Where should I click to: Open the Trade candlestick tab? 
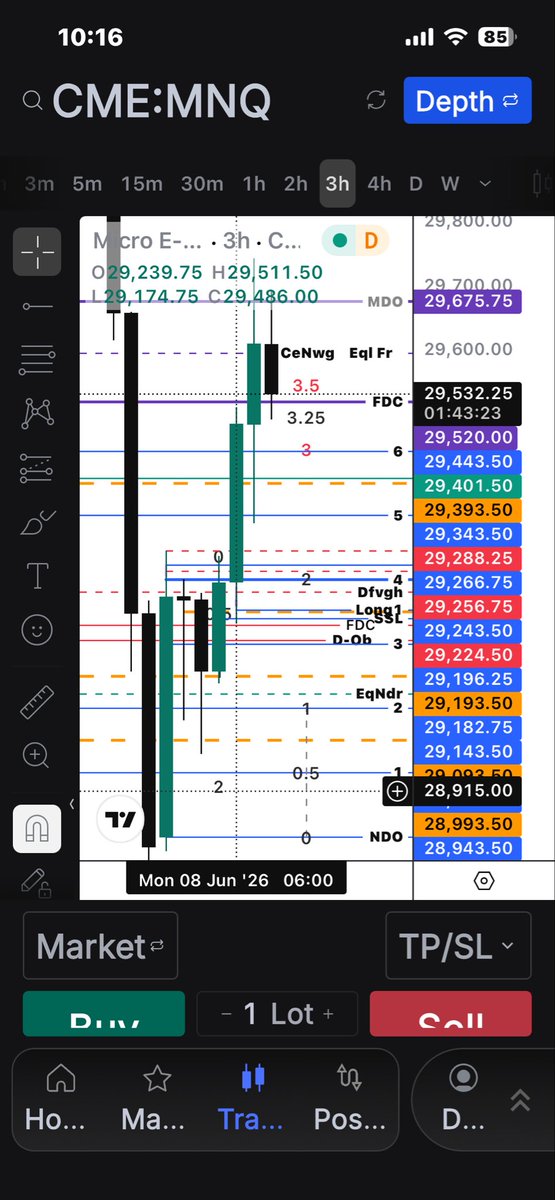(x=250, y=1097)
